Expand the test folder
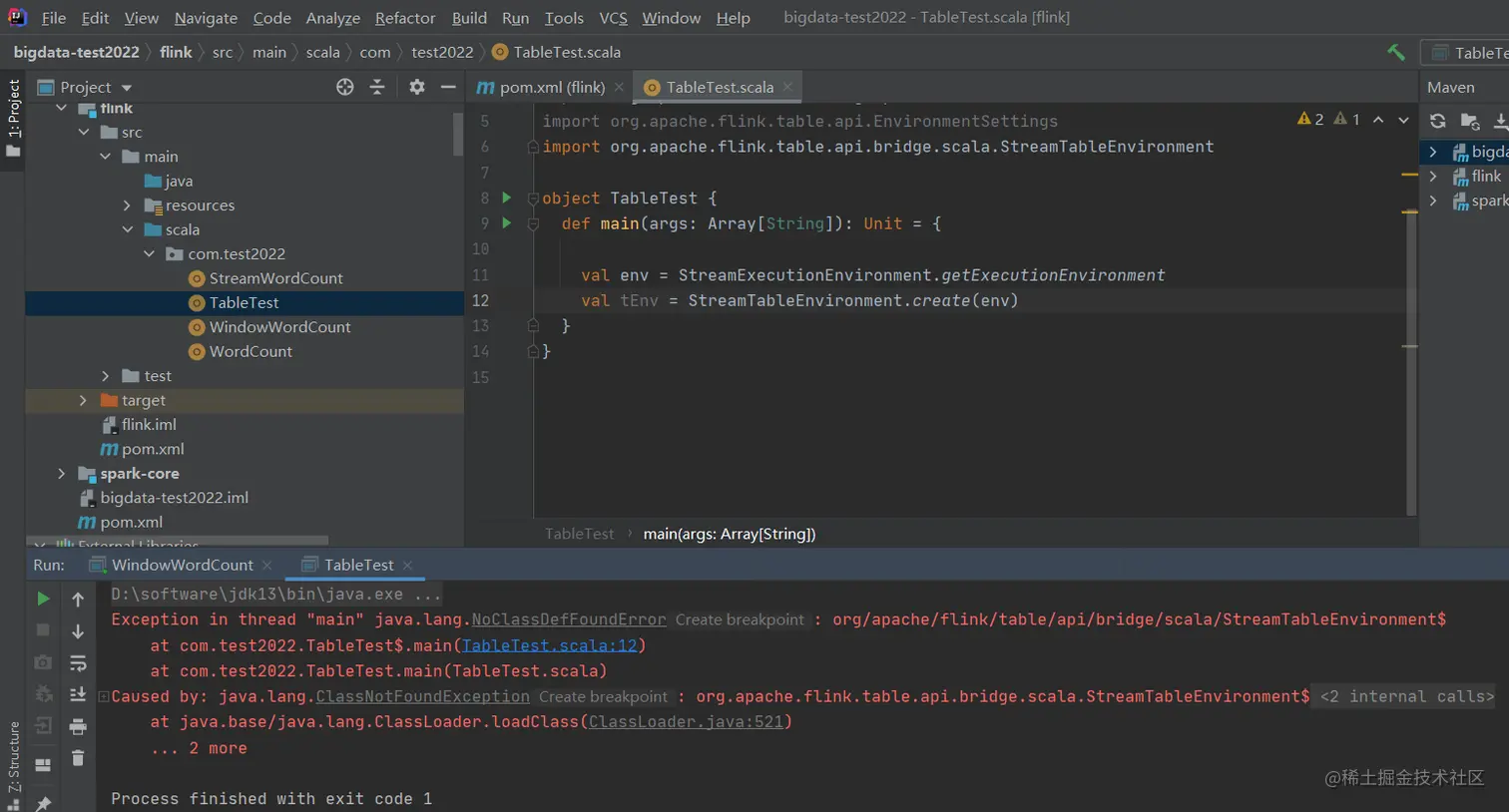Screen dimensions: 1509x812 105,376
